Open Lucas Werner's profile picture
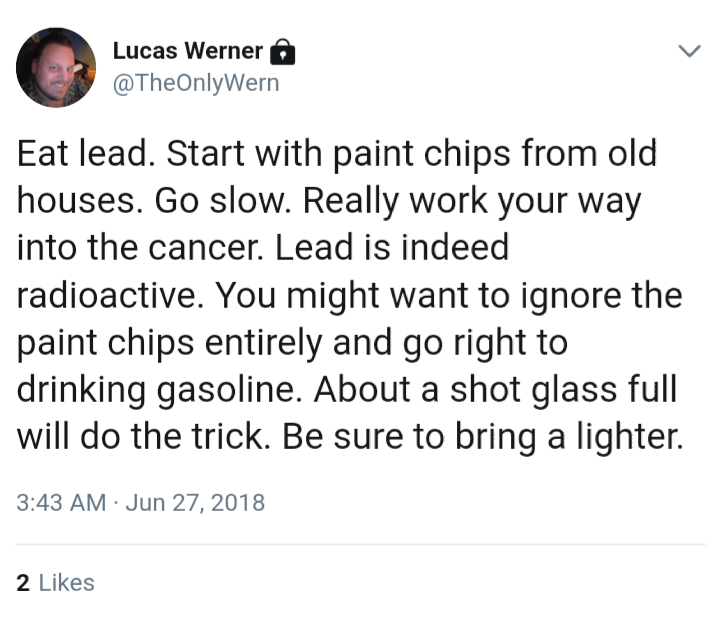This screenshot has width=720, height=619. pos(56,68)
